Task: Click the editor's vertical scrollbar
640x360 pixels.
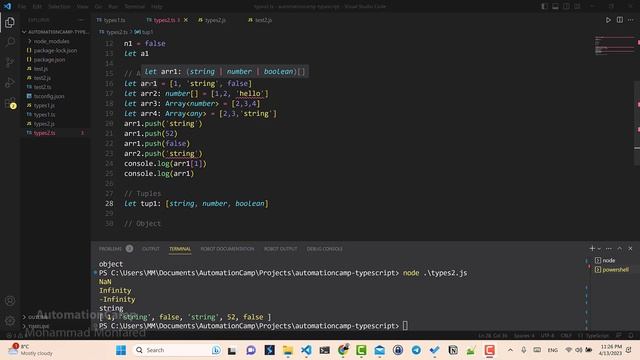Action: (x=637, y=122)
